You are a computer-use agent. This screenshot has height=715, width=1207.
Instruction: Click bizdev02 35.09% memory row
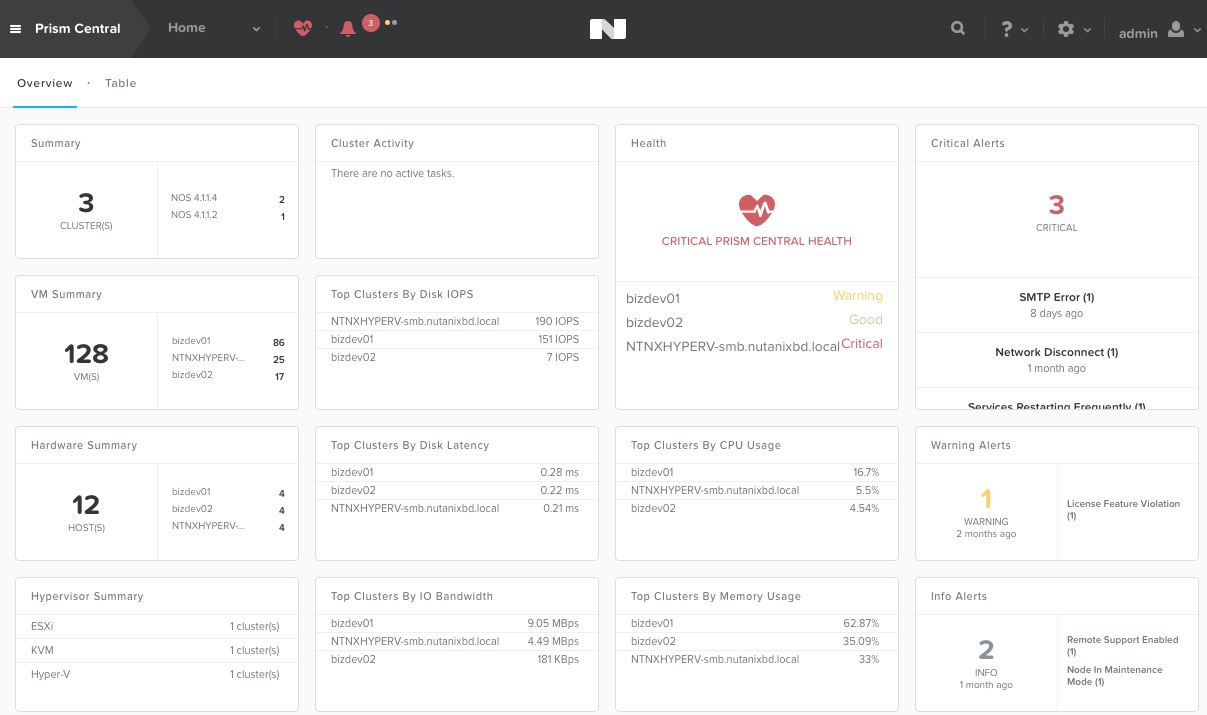click(755, 641)
